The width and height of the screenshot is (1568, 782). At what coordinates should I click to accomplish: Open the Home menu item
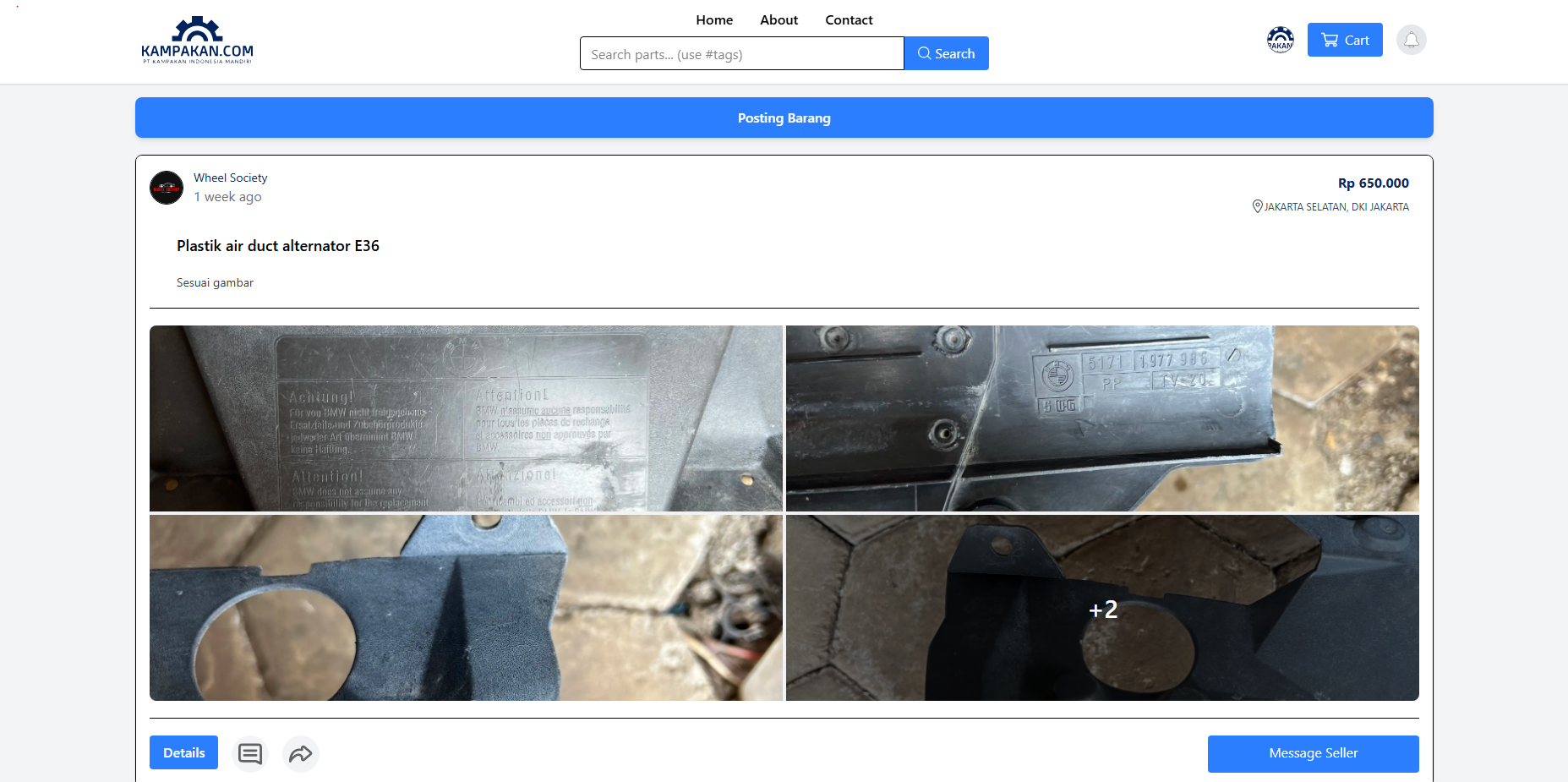(x=714, y=19)
